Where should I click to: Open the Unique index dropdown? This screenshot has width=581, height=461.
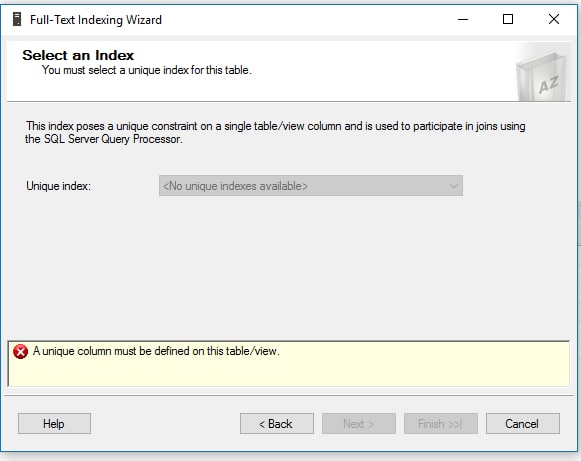coord(311,186)
